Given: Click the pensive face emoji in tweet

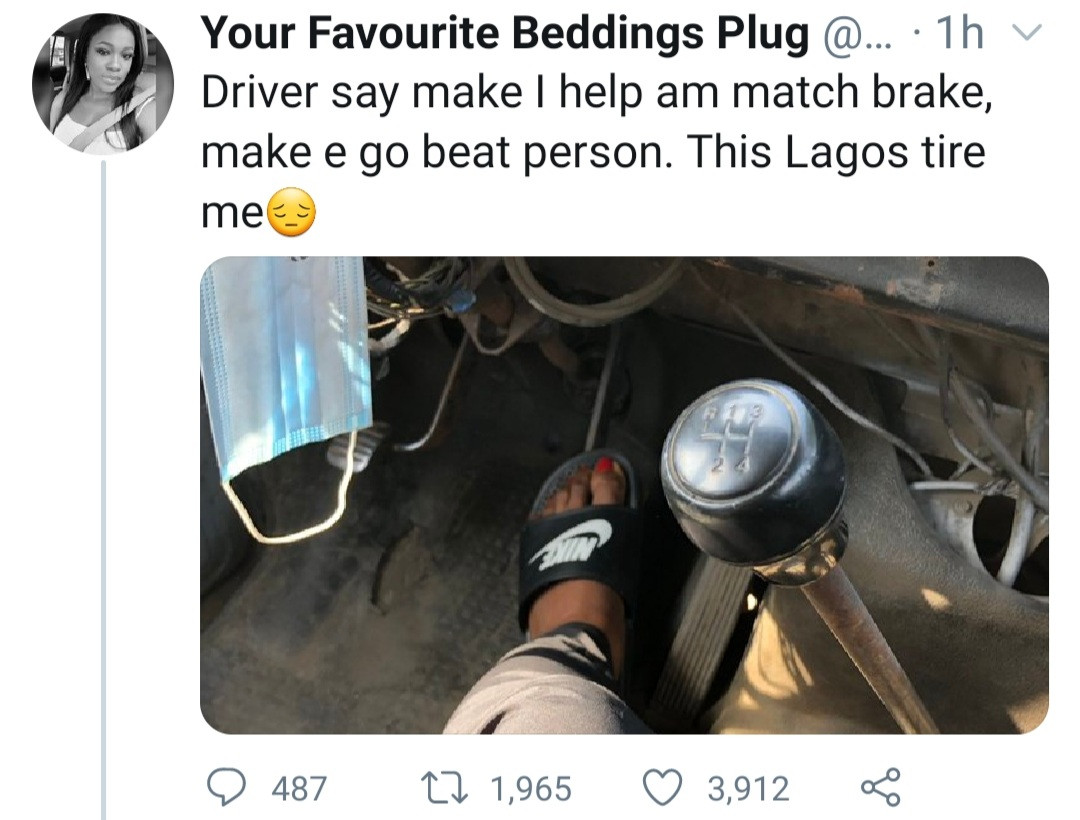Looking at the screenshot, I should [x=291, y=213].
